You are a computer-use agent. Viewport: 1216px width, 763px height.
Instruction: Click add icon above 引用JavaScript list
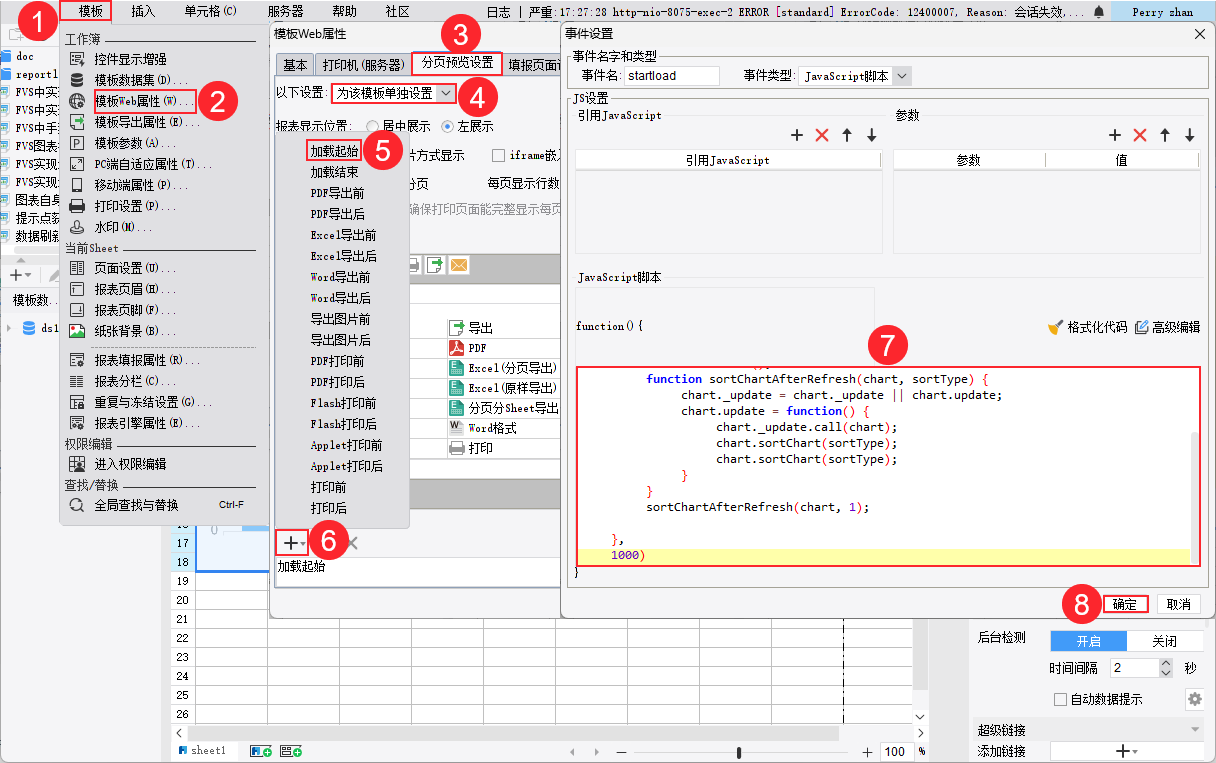coord(797,135)
